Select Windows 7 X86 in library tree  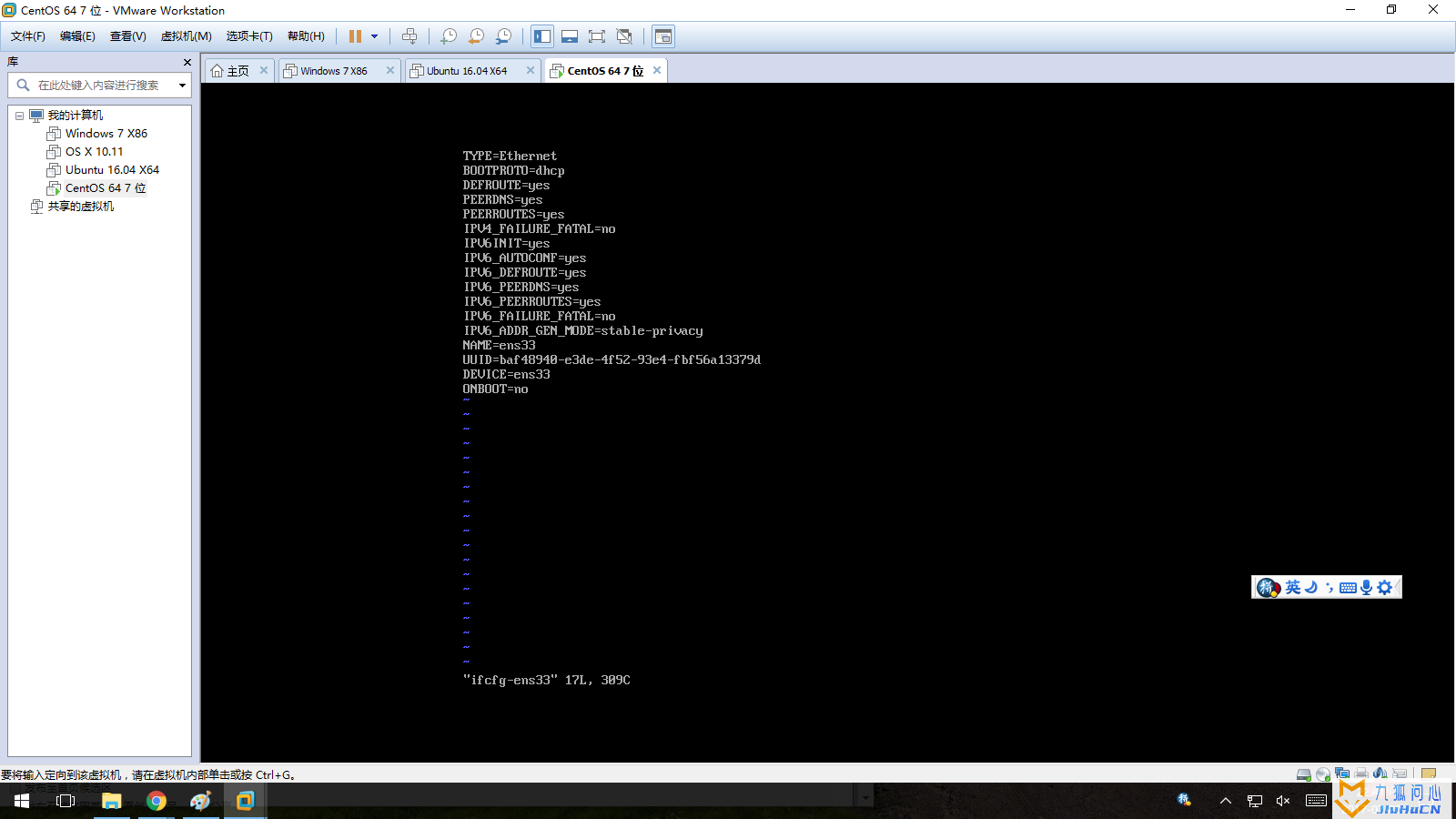(106, 134)
